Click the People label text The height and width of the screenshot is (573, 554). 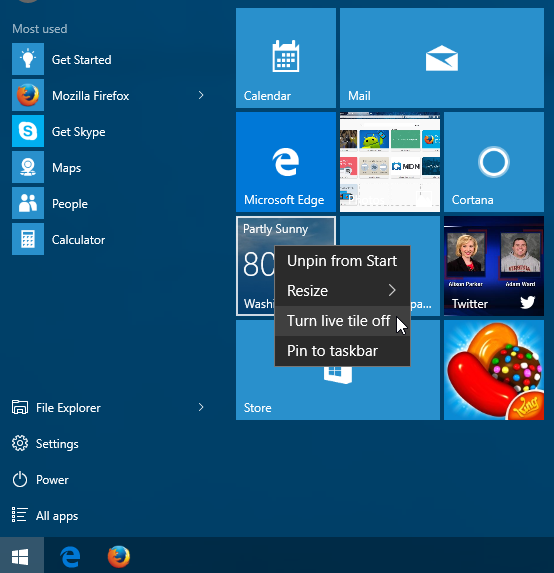tap(70, 204)
